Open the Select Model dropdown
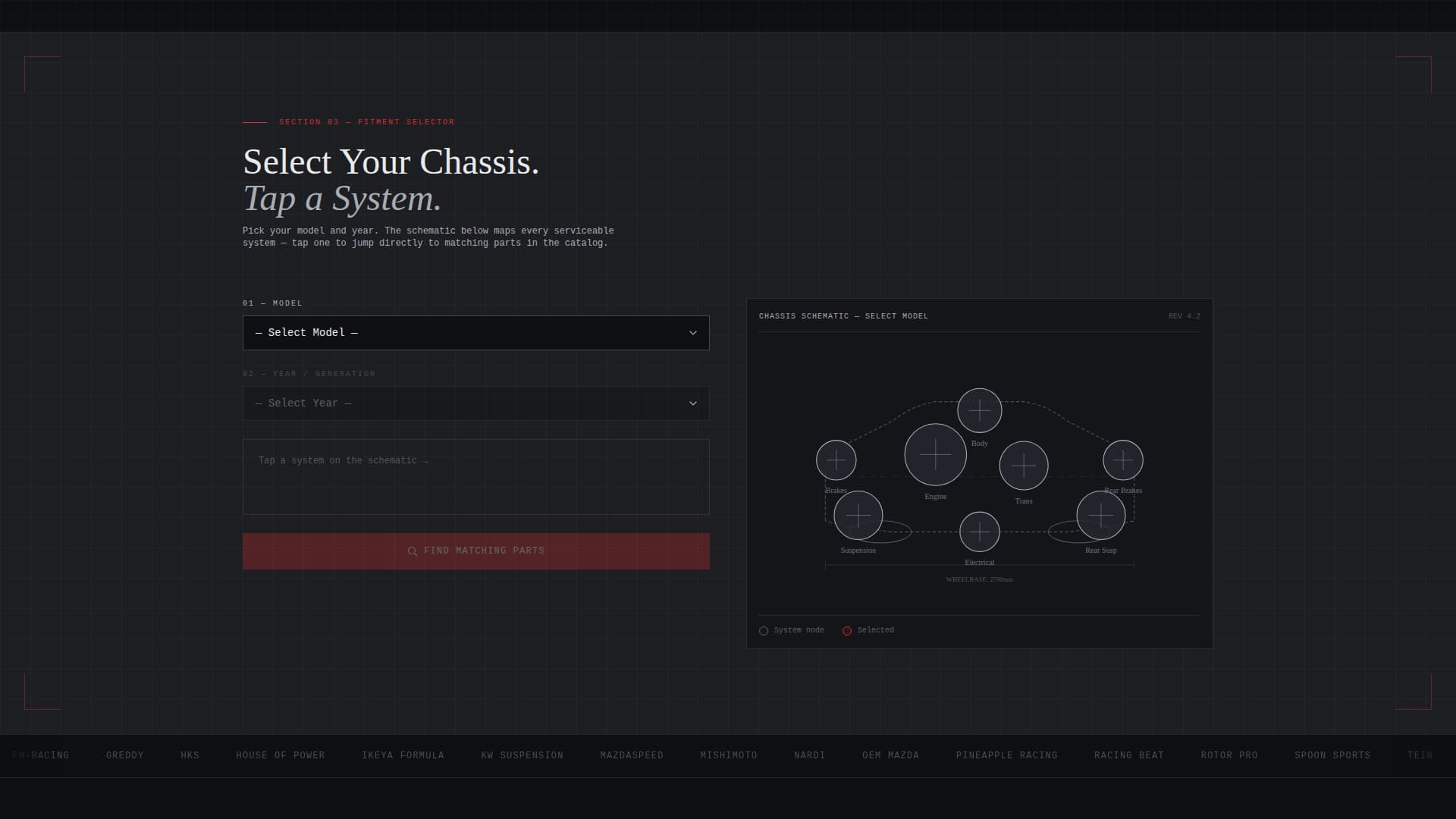The height and width of the screenshot is (819, 1456). click(x=475, y=333)
